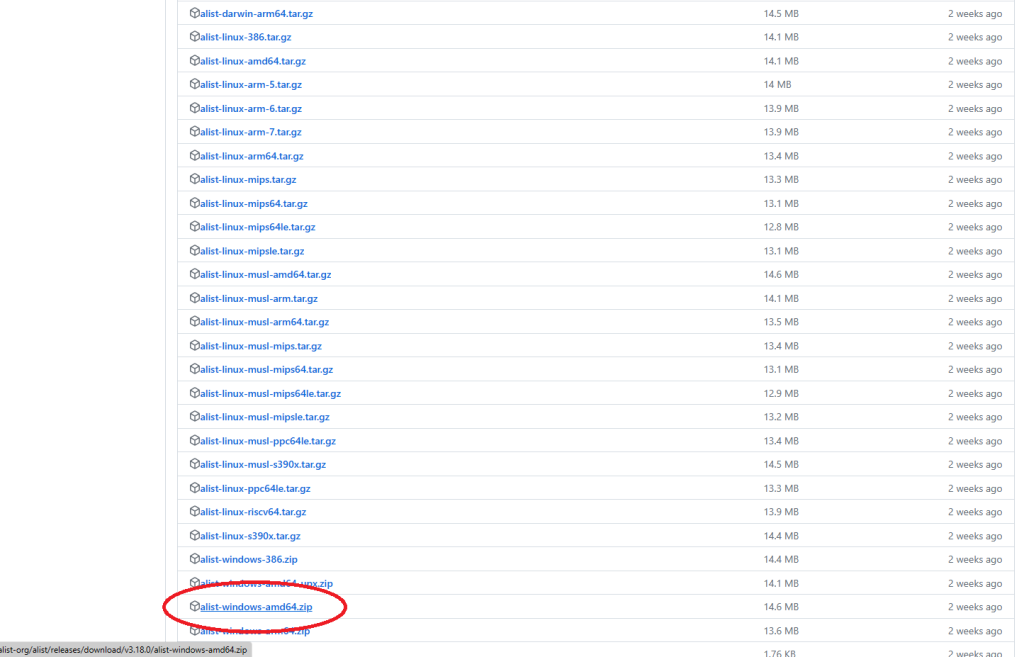Click package icon beside alist-linux-riscv64.tar.gz
Screen dimensions: 1024x657
[194, 512]
